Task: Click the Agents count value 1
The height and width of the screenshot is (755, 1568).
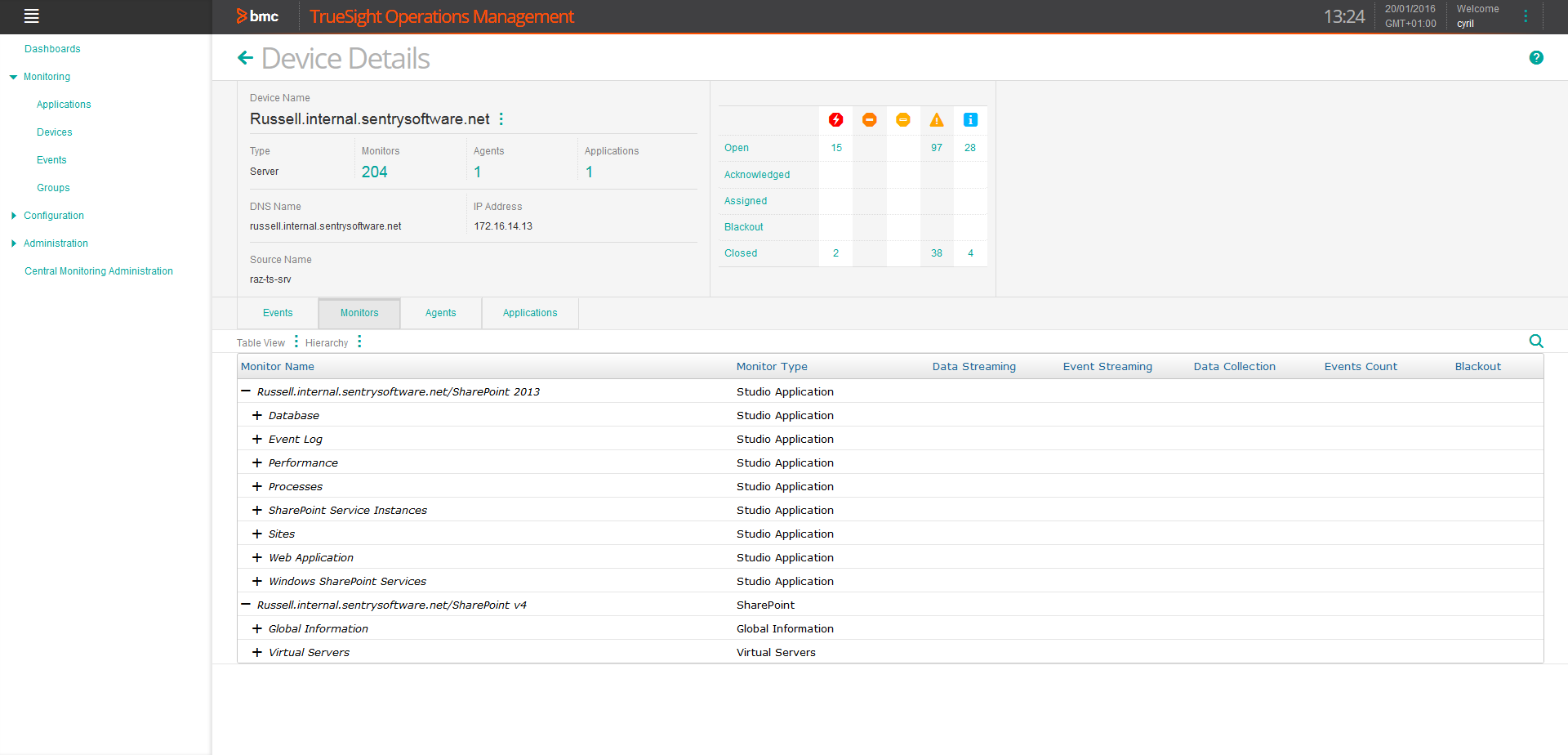Action: (x=478, y=172)
